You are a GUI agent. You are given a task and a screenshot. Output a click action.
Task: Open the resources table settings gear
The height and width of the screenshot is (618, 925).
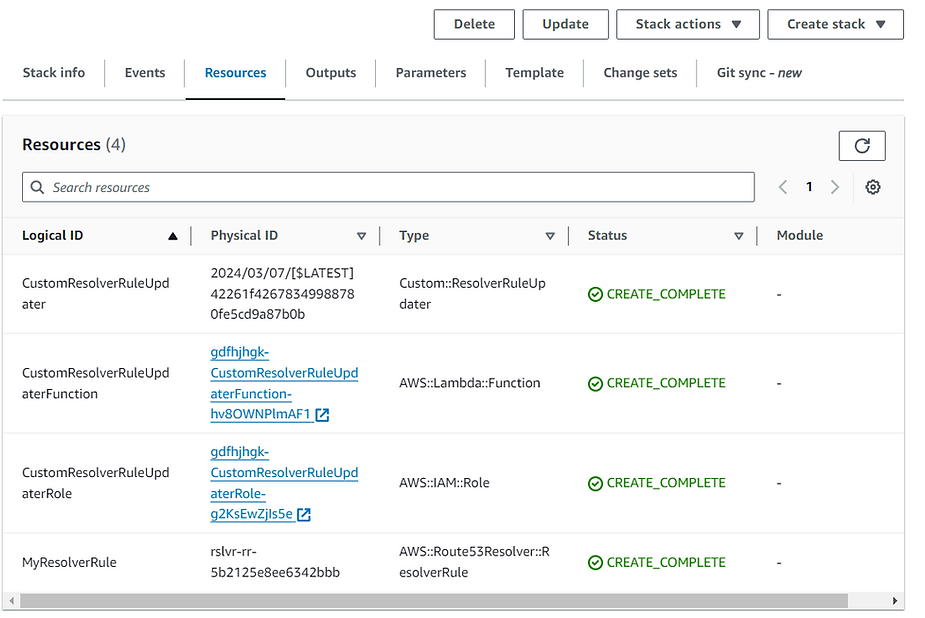[872, 187]
